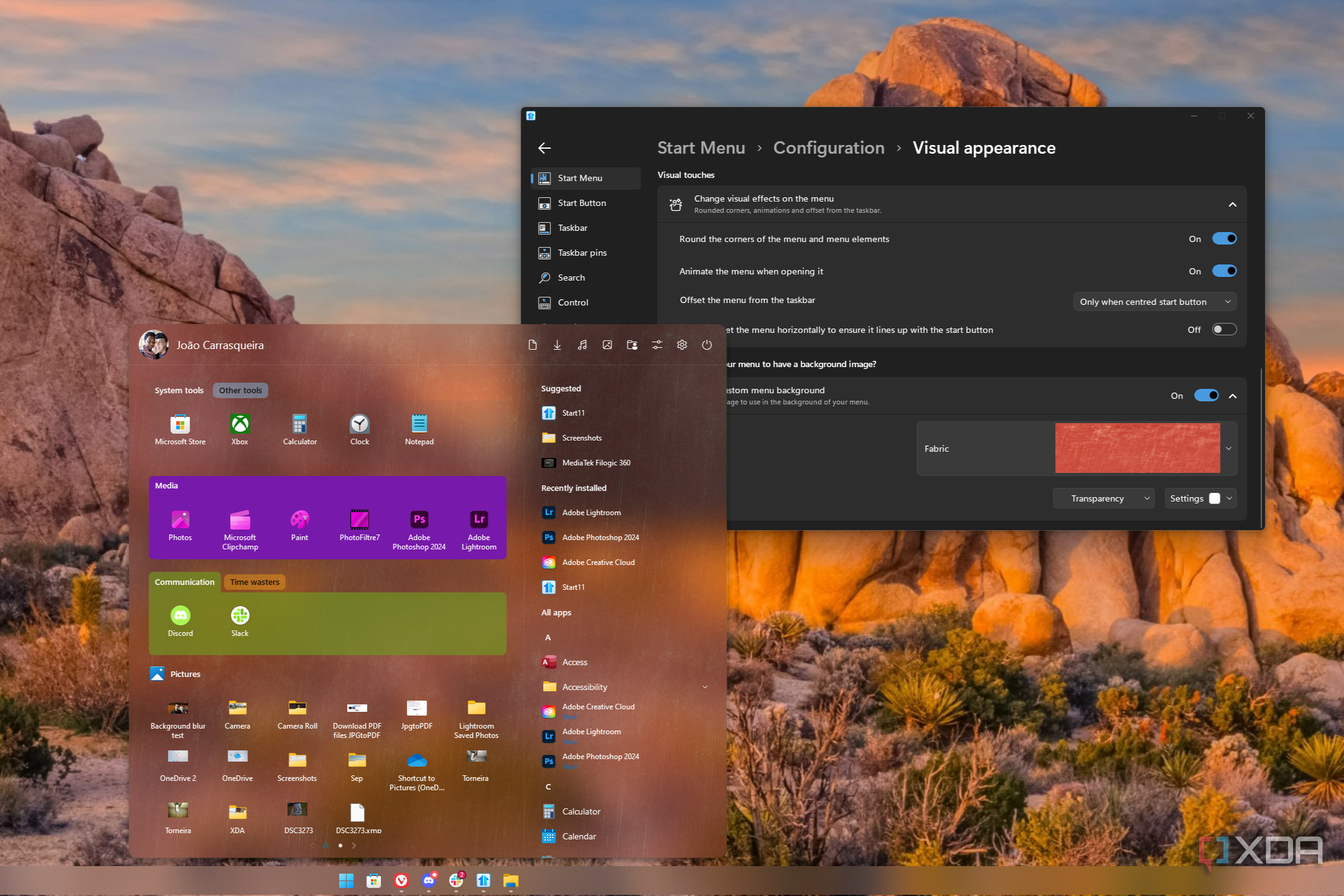Open Calculator tile in System tools group

click(x=299, y=429)
